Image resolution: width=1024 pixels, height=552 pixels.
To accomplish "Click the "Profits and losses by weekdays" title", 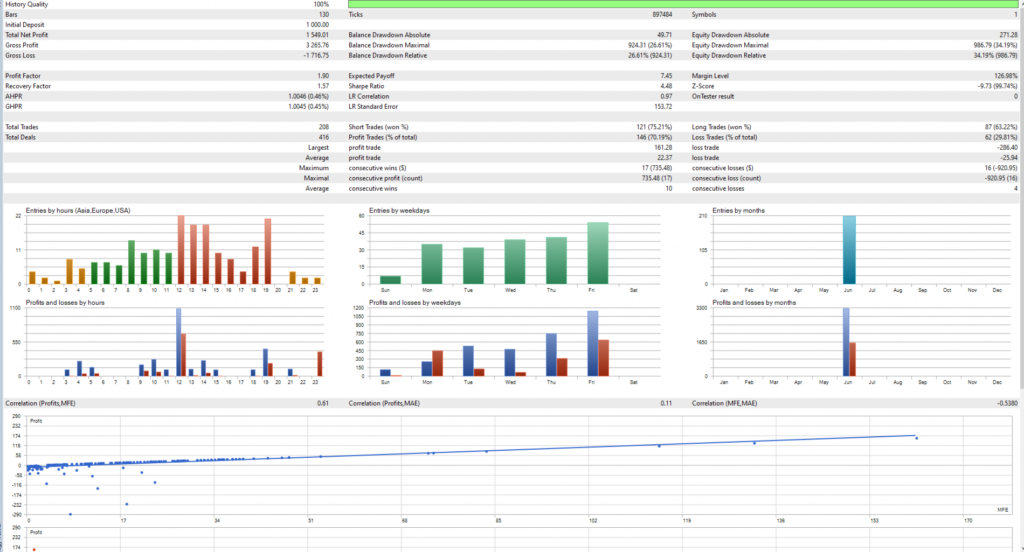I will click(415, 302).
